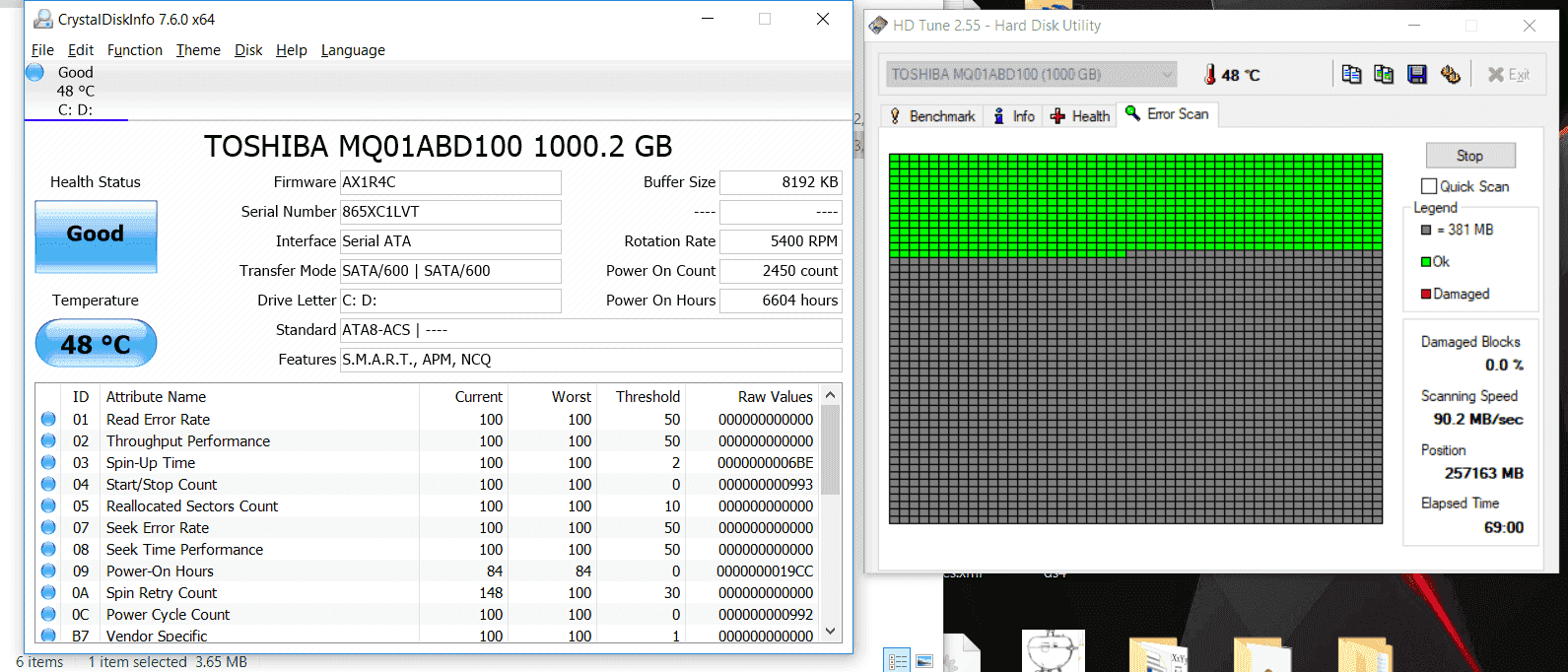Switch to the Benchmark tab in HD Tune
Viewport: 1568px width, 672px height.
point(932,116)
